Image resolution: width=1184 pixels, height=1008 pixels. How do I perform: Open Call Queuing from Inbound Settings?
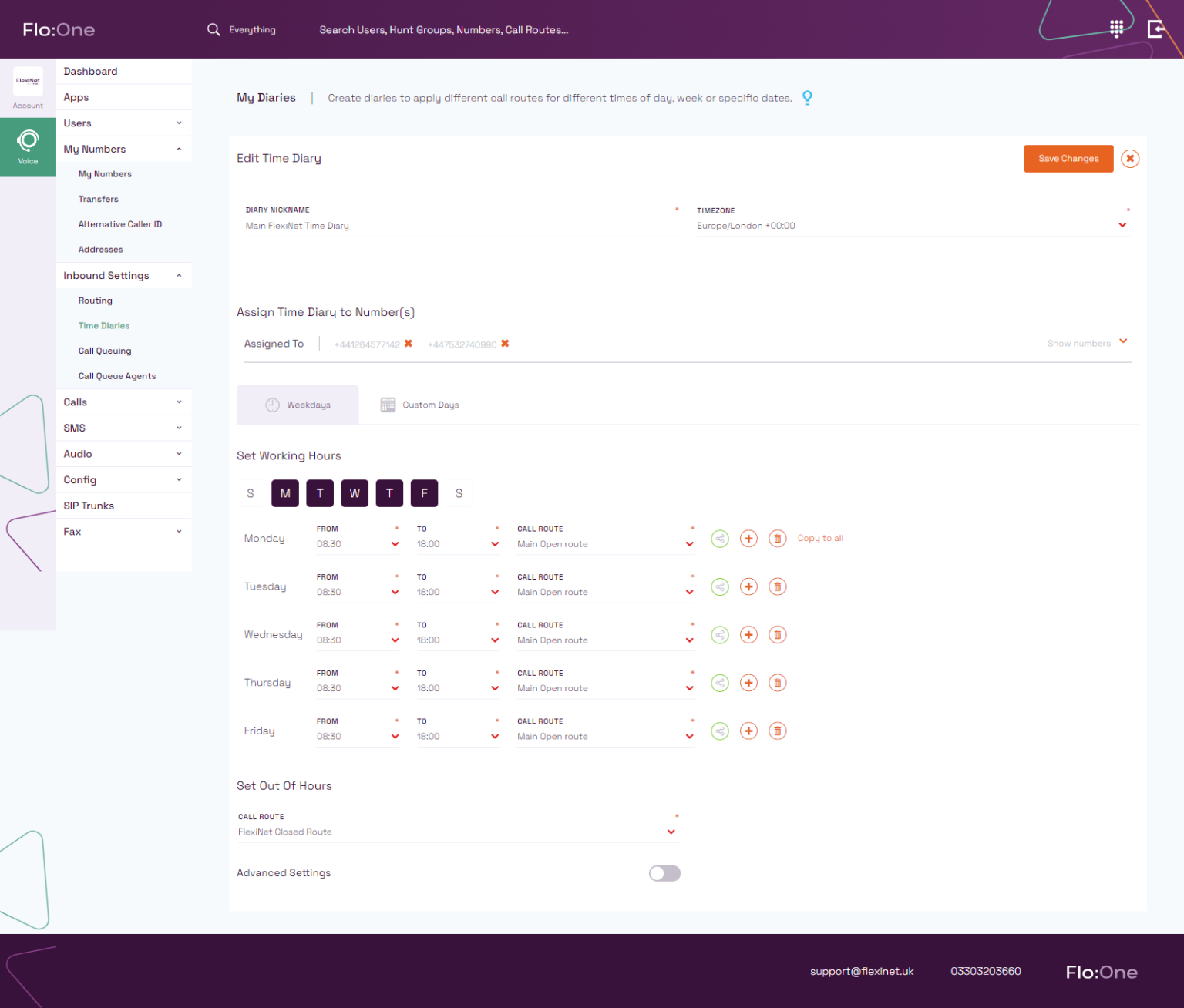coord(104,351)
